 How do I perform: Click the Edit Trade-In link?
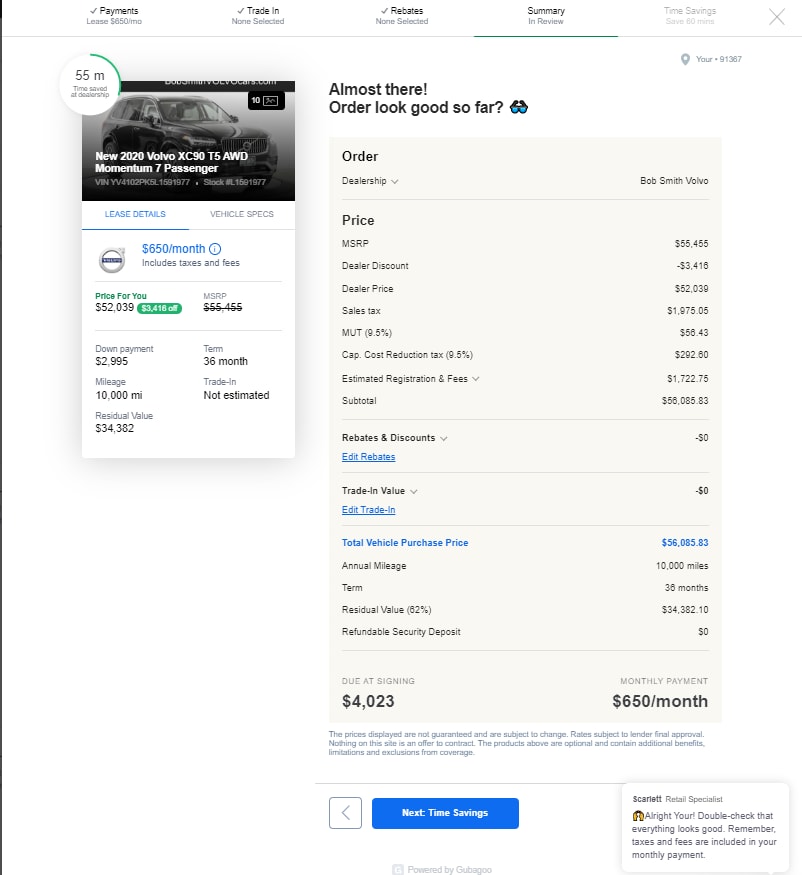pyautogui.click(x=368, y=510)
